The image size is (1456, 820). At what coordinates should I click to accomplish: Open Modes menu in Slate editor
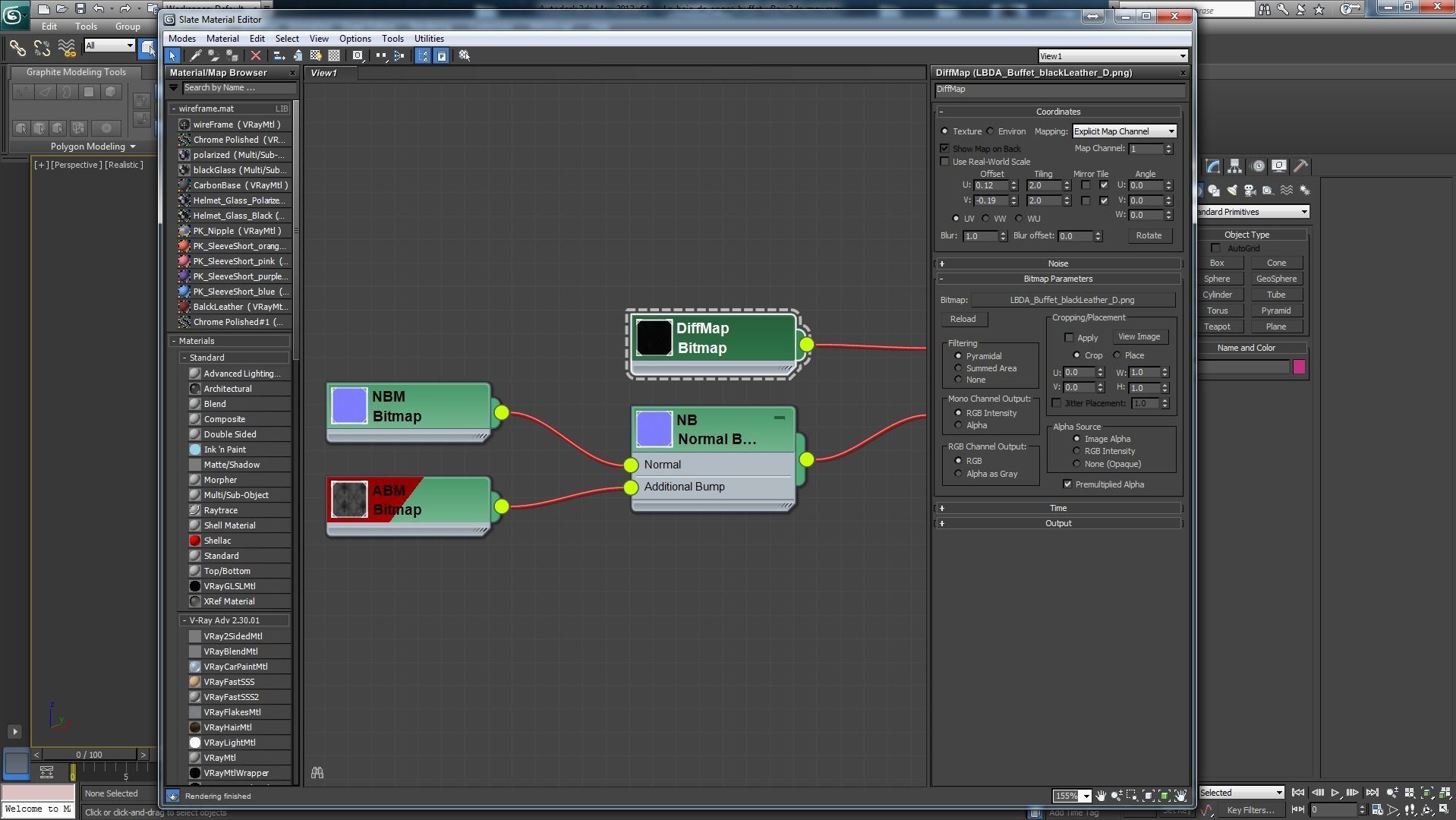tap(182, 39)
